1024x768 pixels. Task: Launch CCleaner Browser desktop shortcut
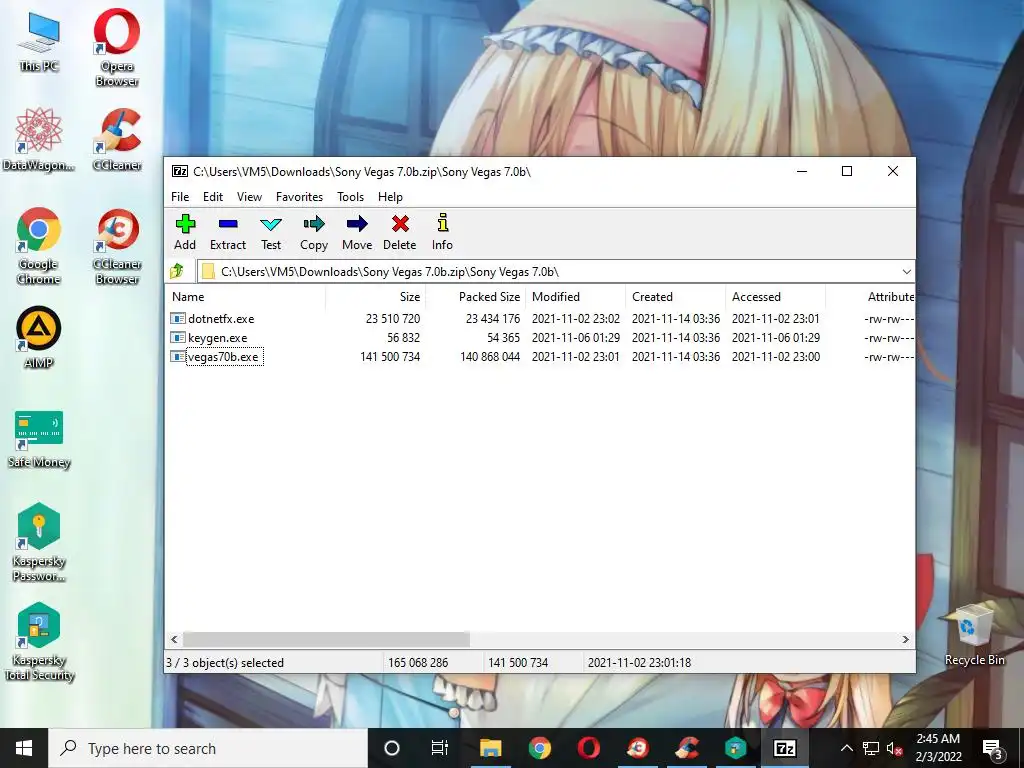coord(117,246)
